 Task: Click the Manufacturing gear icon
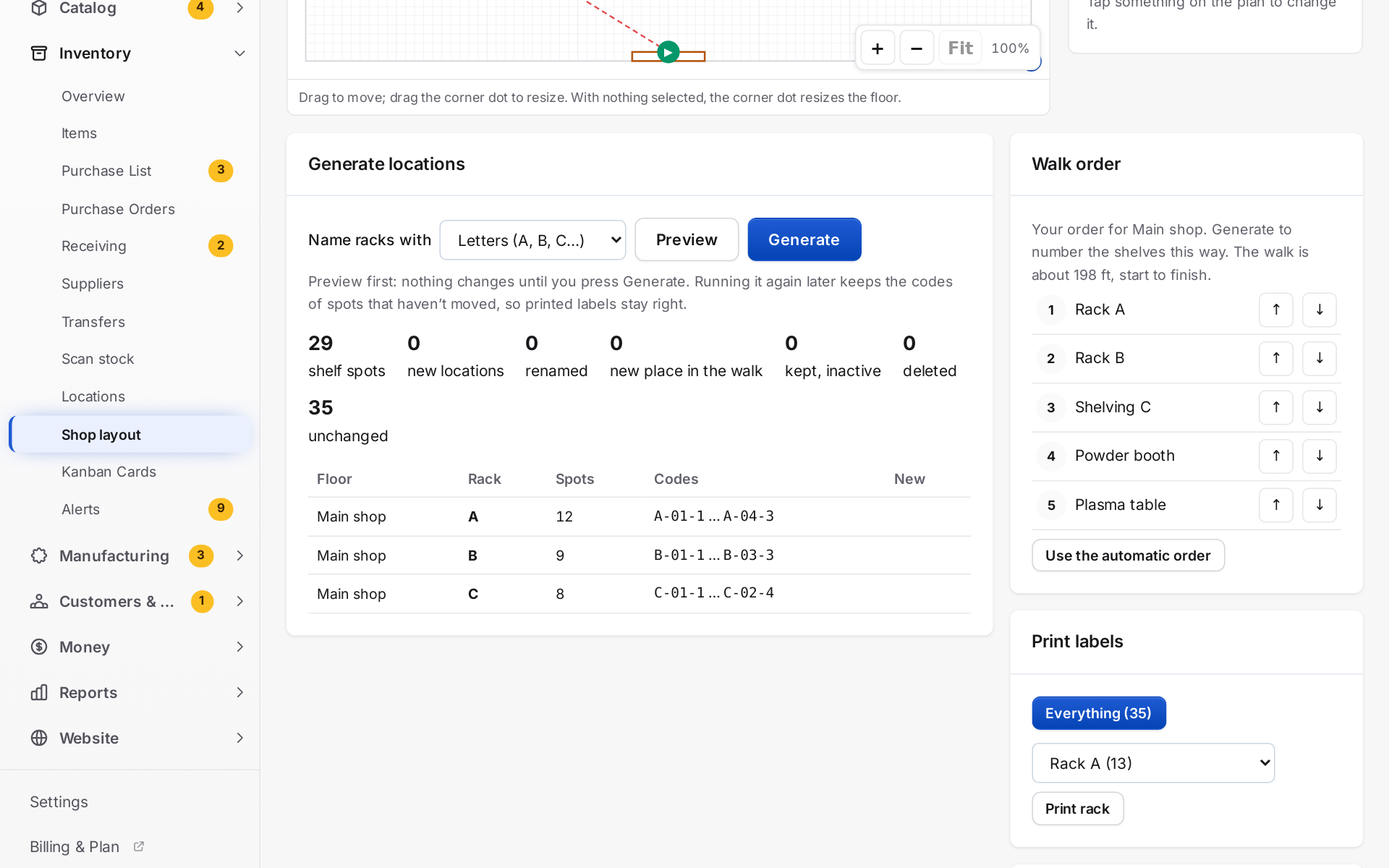39,556
